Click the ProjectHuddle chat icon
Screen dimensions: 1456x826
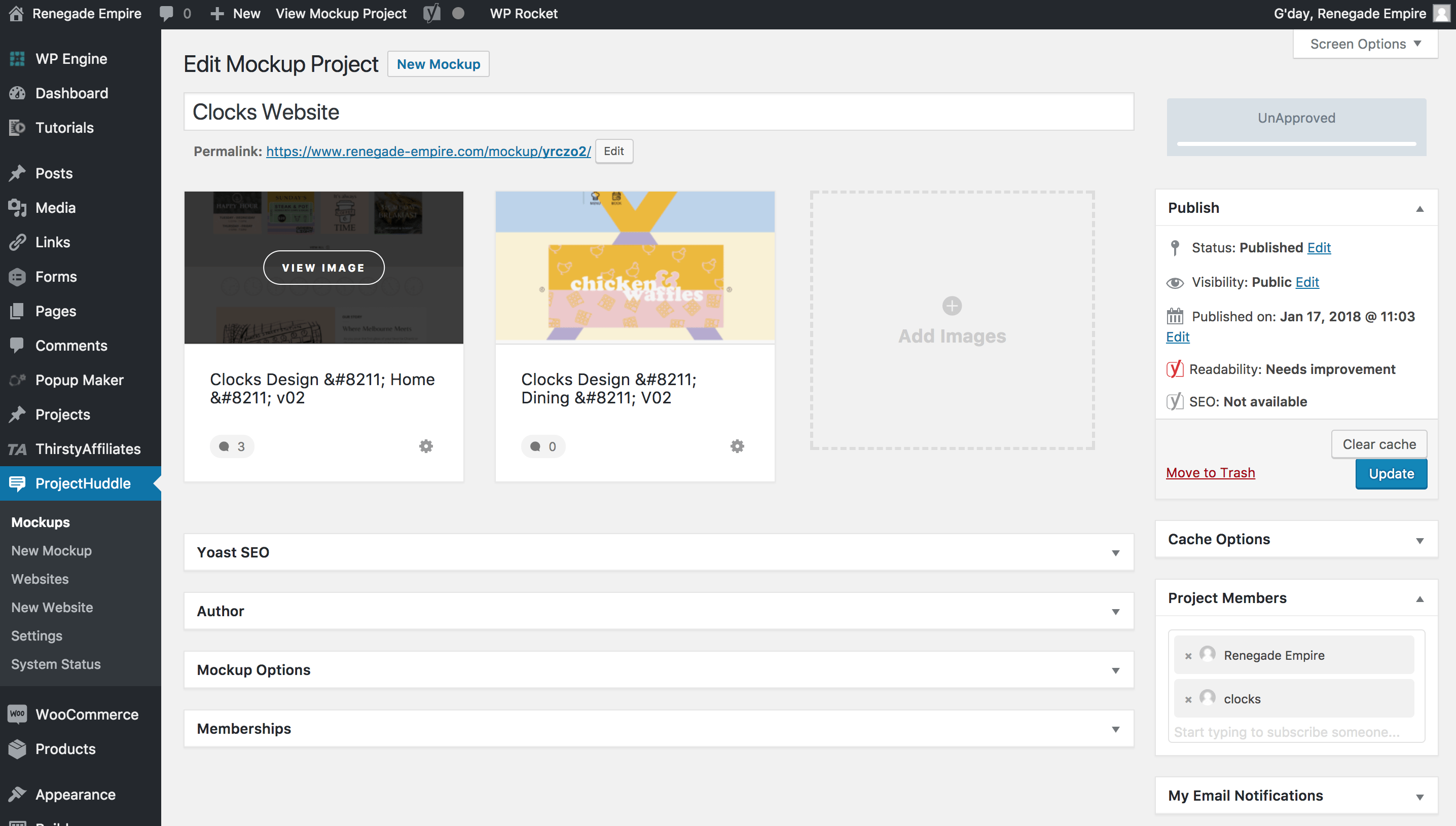[x=17, y=483]
